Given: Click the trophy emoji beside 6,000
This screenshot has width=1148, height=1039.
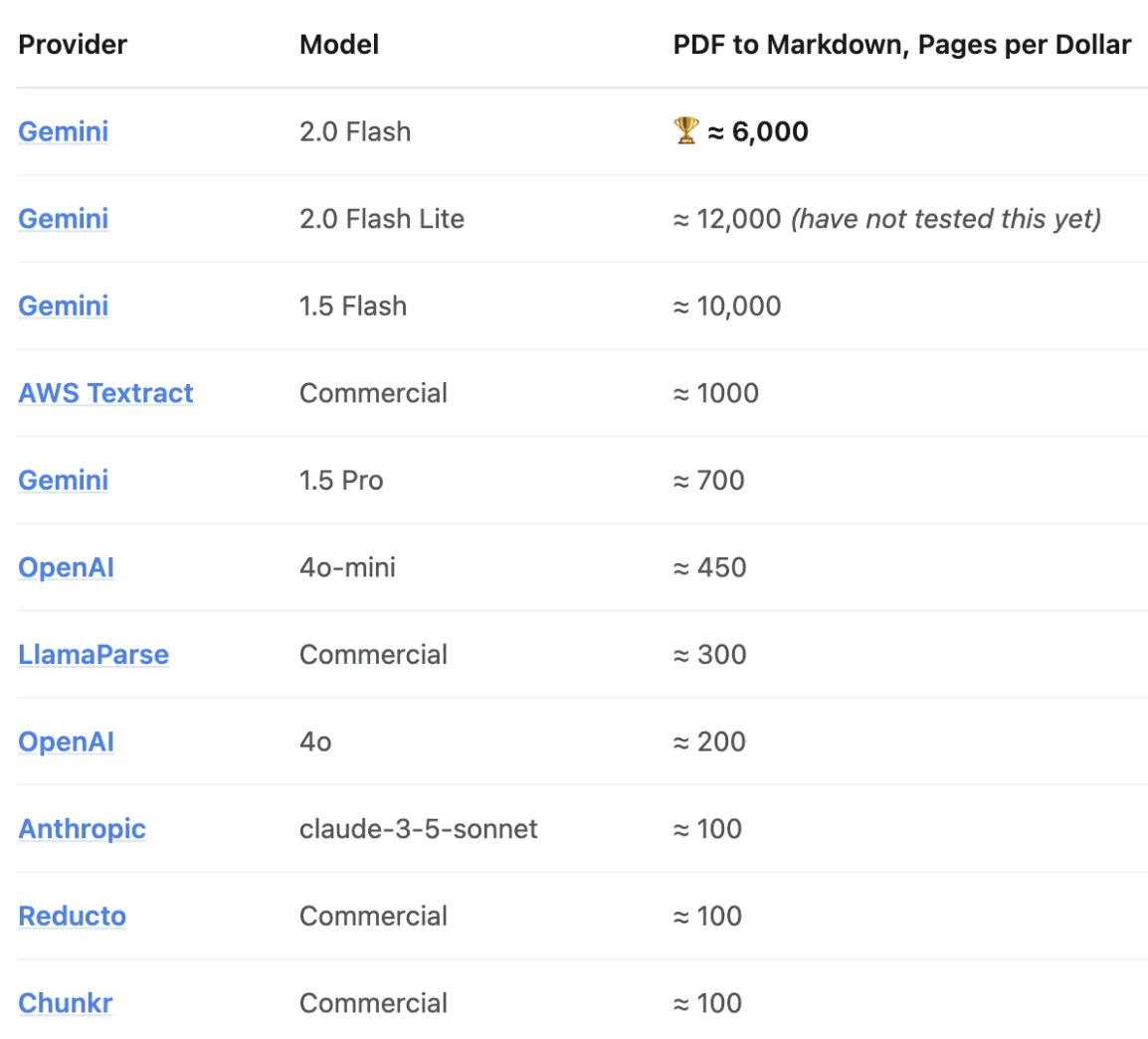Looking at the screenshot, I should pos(686,131).
